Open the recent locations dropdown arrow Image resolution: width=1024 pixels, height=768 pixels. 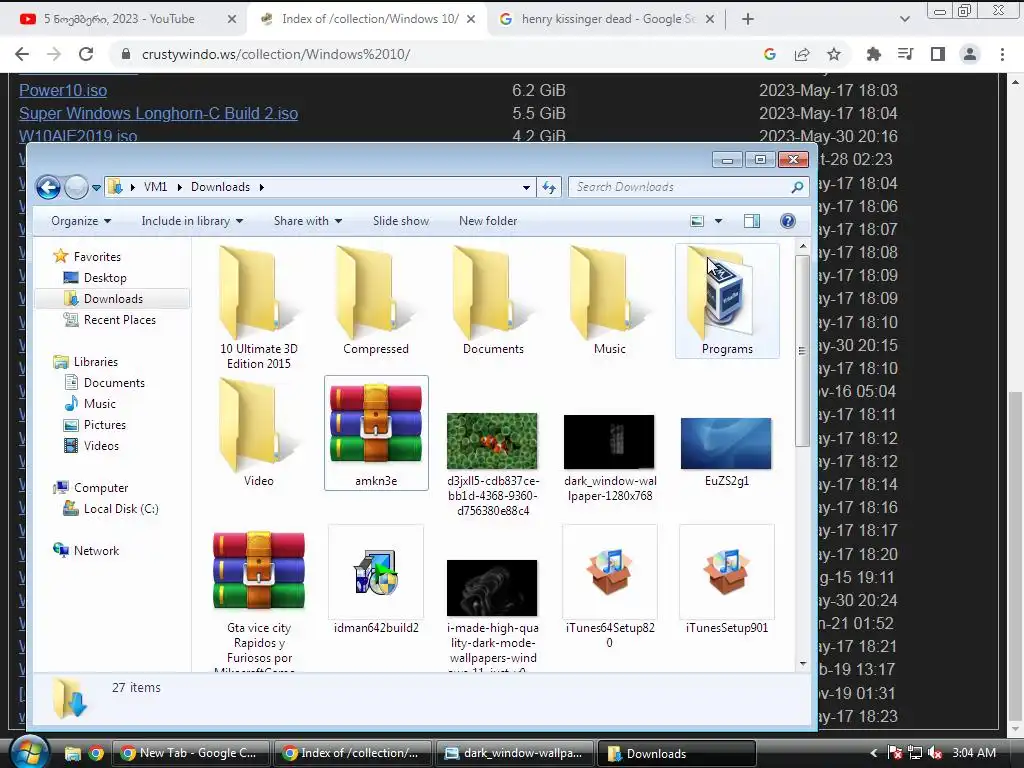tap(97, 187)
